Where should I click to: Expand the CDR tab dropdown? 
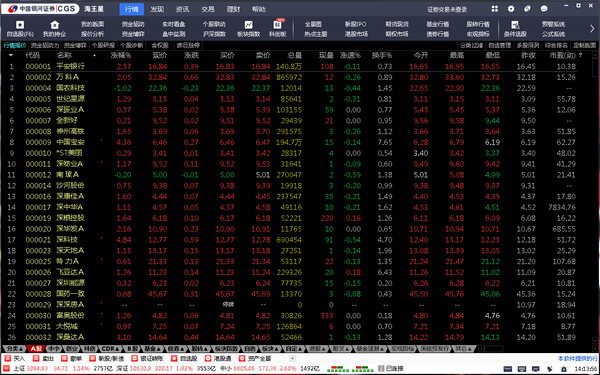click(x=111, y=349)
